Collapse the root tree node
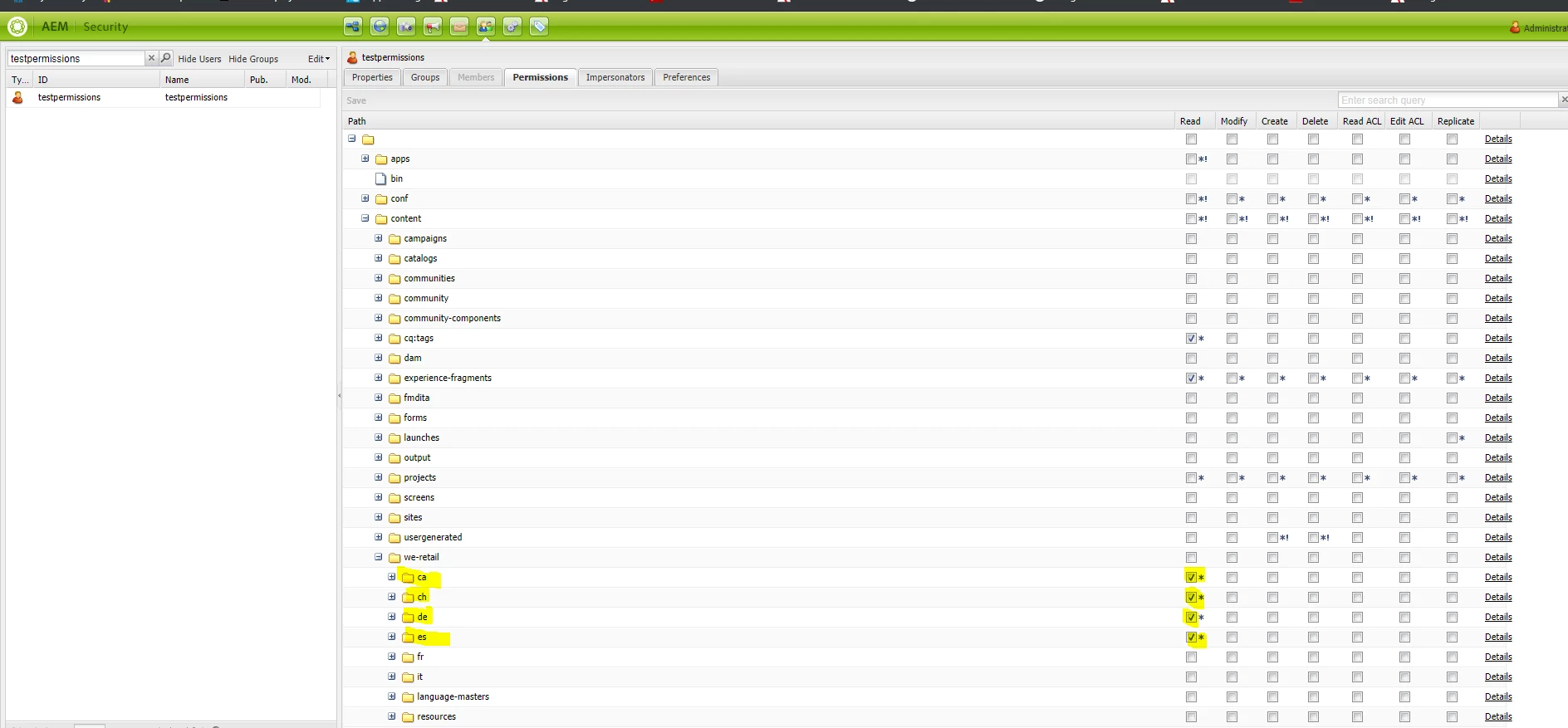1568x728 pixels. [351, 139]
